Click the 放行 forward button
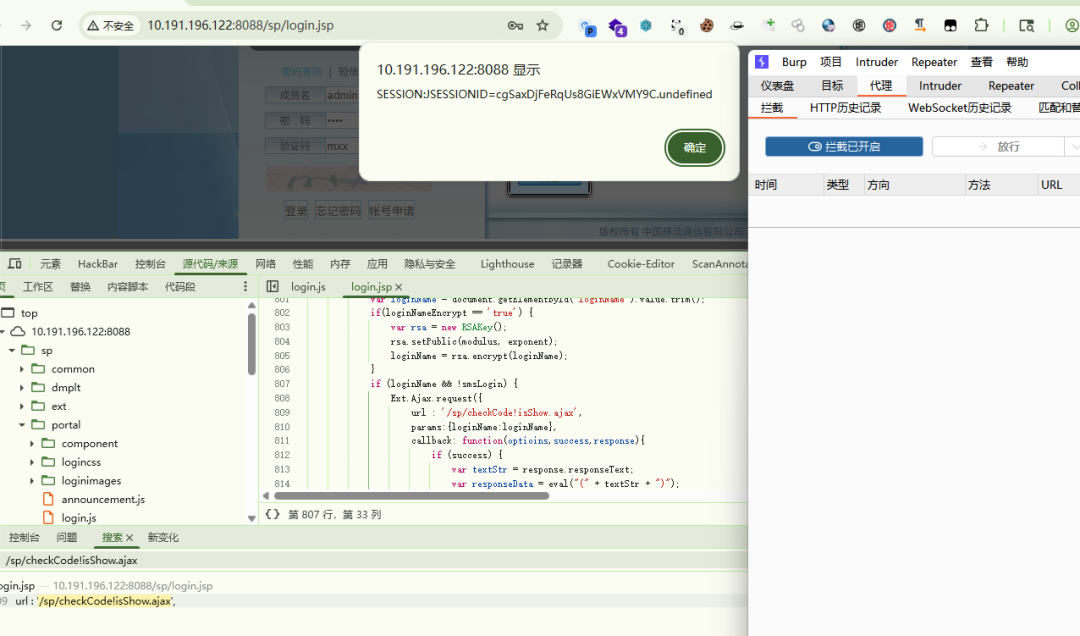Screen dimensions: 1080x636 point(998,147)
